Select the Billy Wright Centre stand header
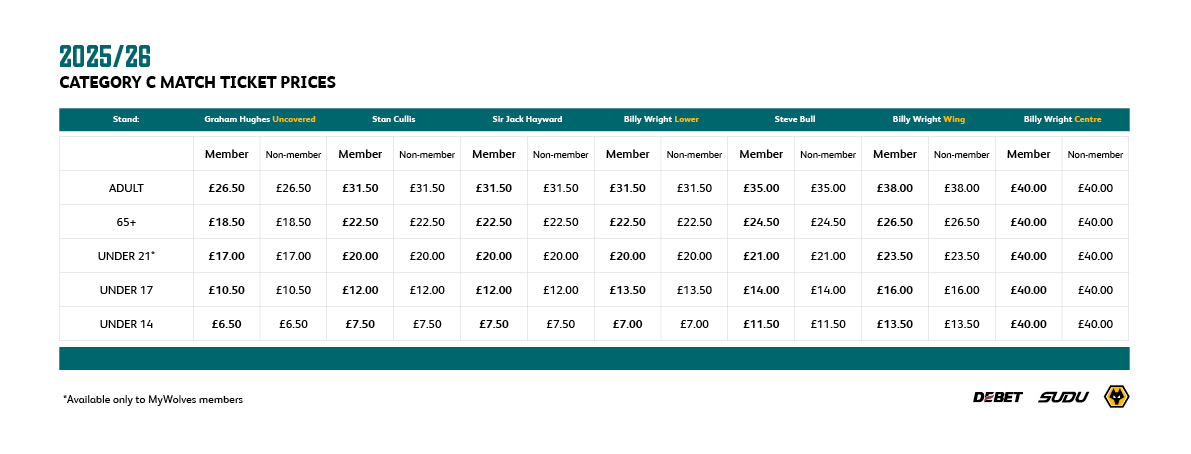1191x454 pixels. coord(1062,119)
